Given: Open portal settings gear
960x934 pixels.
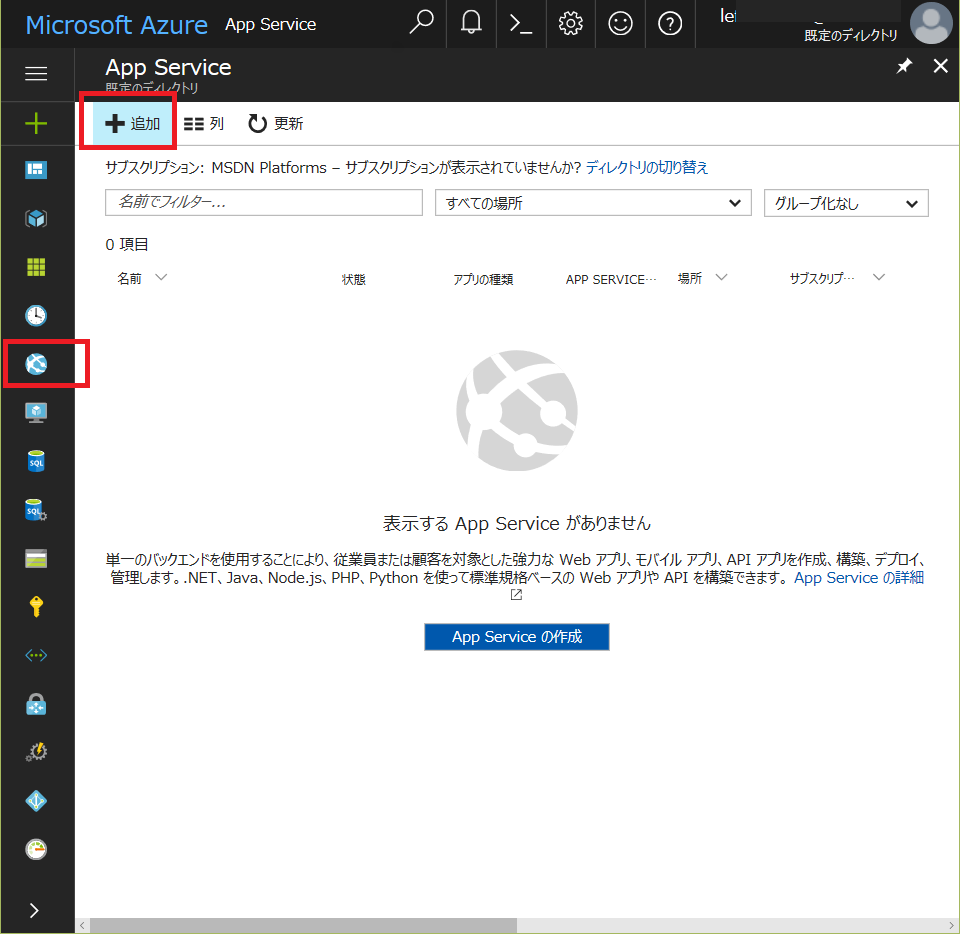Looking at the screenshot, I should [570, 23].
